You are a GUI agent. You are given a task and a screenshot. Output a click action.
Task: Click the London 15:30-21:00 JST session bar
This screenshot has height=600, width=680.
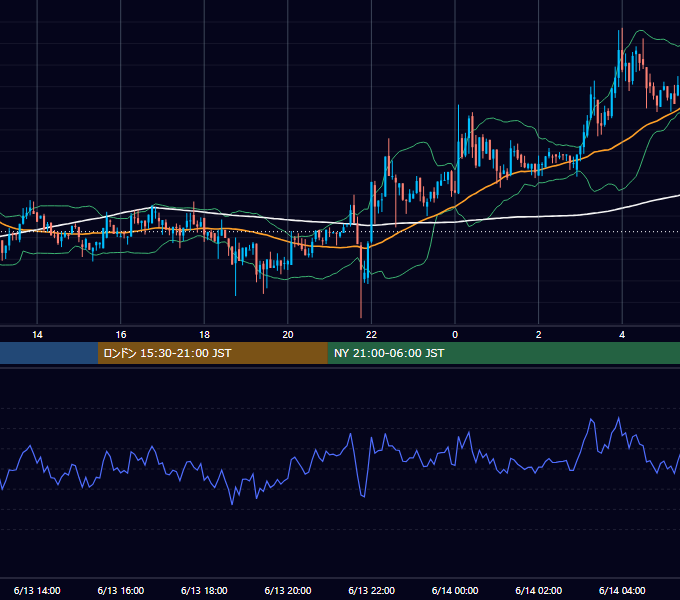pyautogui.click(x=212, y=353)
